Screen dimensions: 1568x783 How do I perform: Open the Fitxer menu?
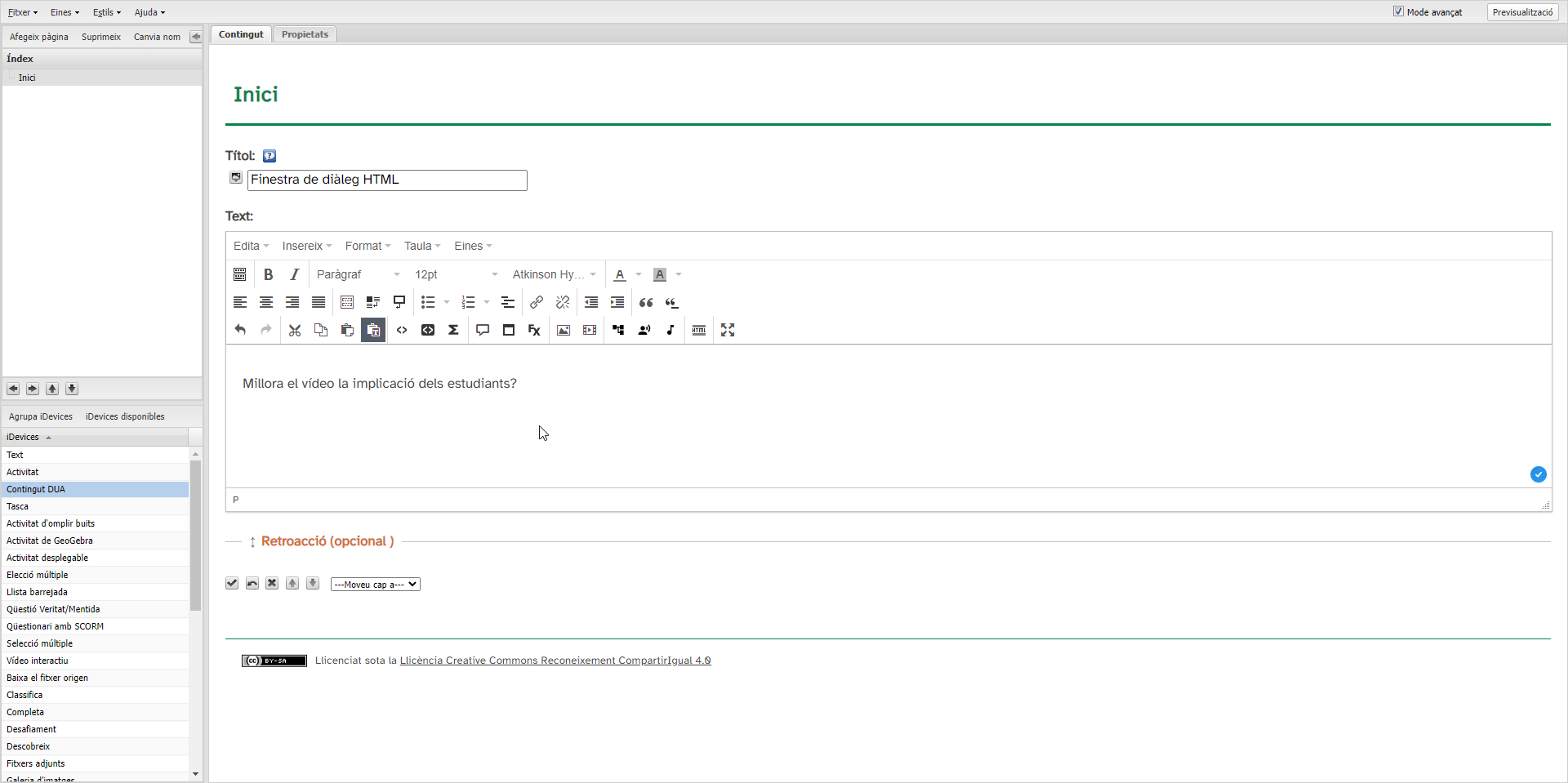coord(22,12)
